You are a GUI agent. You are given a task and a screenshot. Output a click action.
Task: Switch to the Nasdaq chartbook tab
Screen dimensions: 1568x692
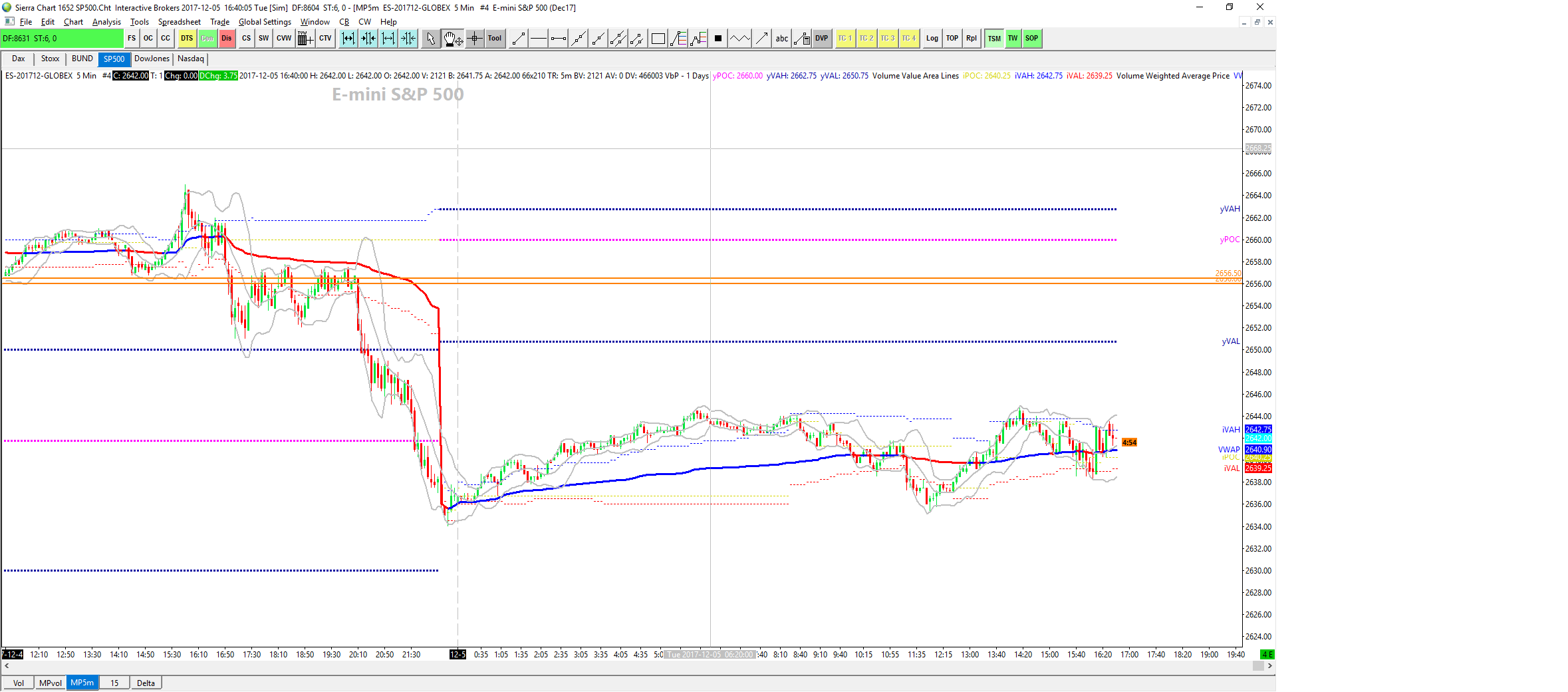pos(191,59)
